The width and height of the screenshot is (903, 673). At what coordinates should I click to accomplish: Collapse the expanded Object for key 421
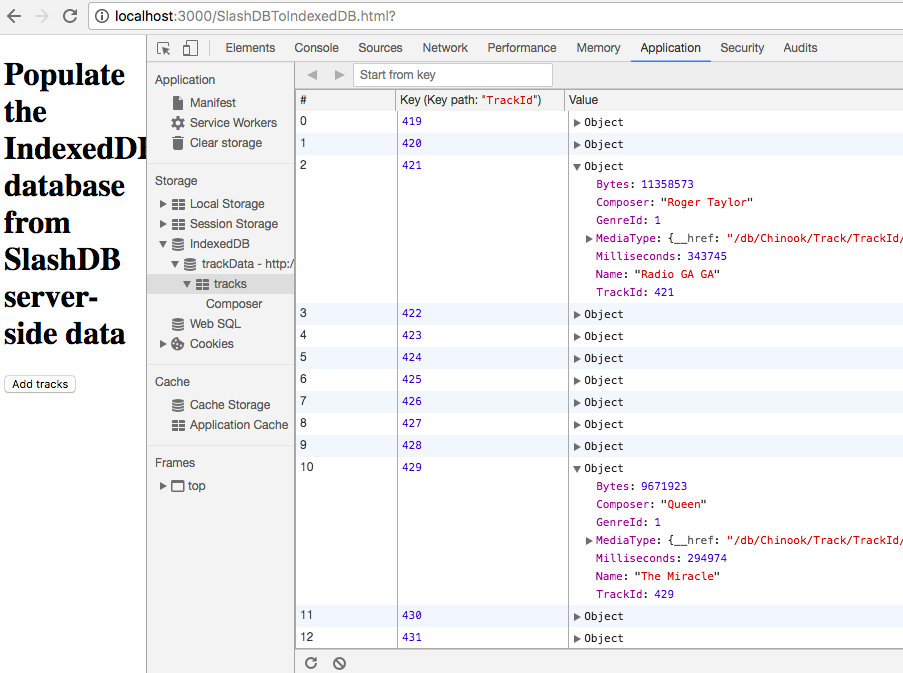pos(576,167)
